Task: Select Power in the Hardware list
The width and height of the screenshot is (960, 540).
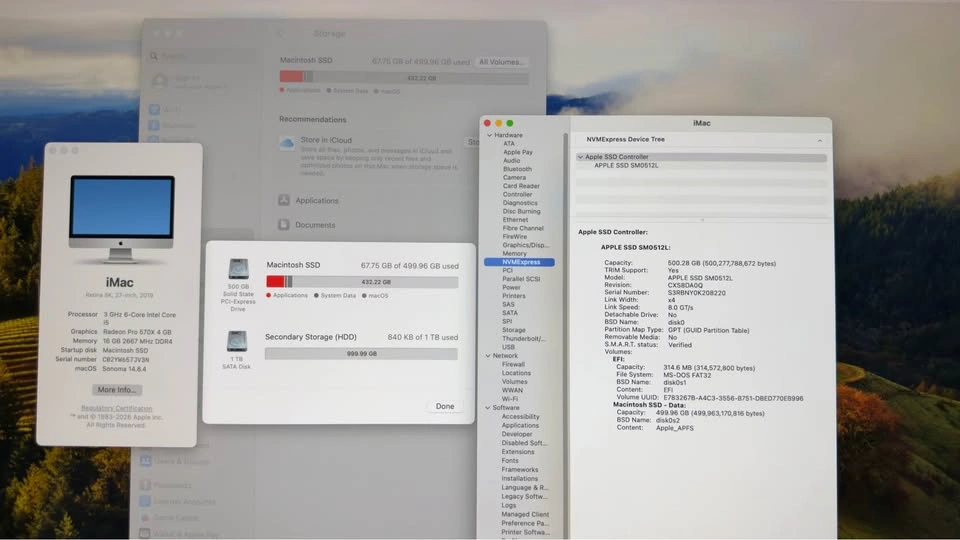Action: pos(511,287)
